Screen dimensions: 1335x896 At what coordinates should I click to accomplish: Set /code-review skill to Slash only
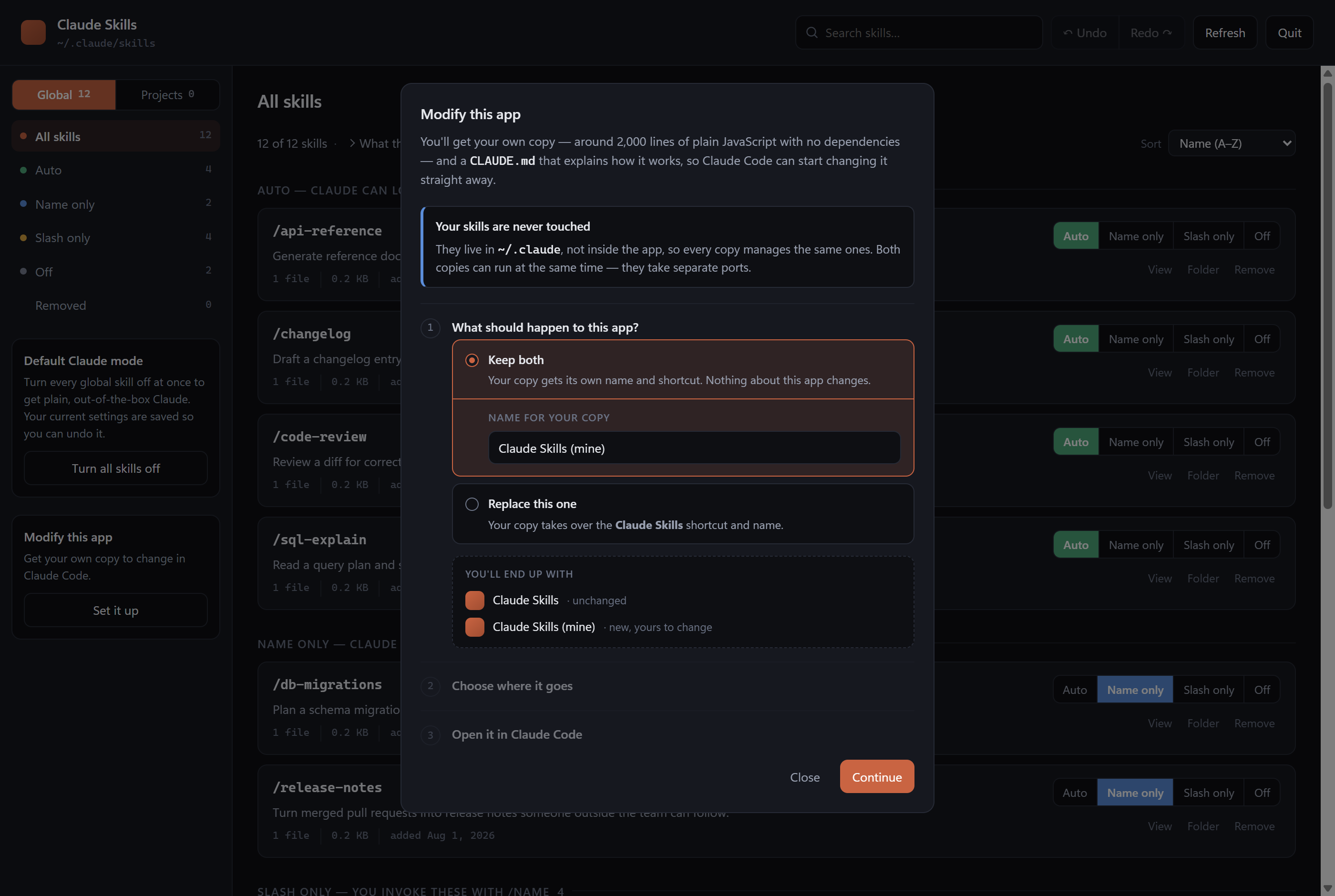[x=1208, y=442]
